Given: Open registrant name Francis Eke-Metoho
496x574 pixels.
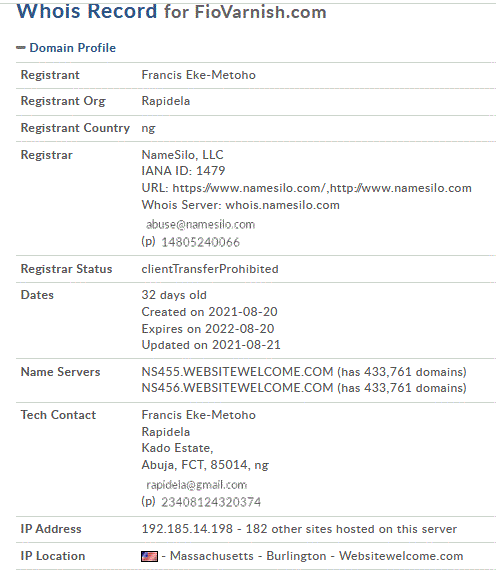Looking at the screenshot, I should tap(198, 75).
